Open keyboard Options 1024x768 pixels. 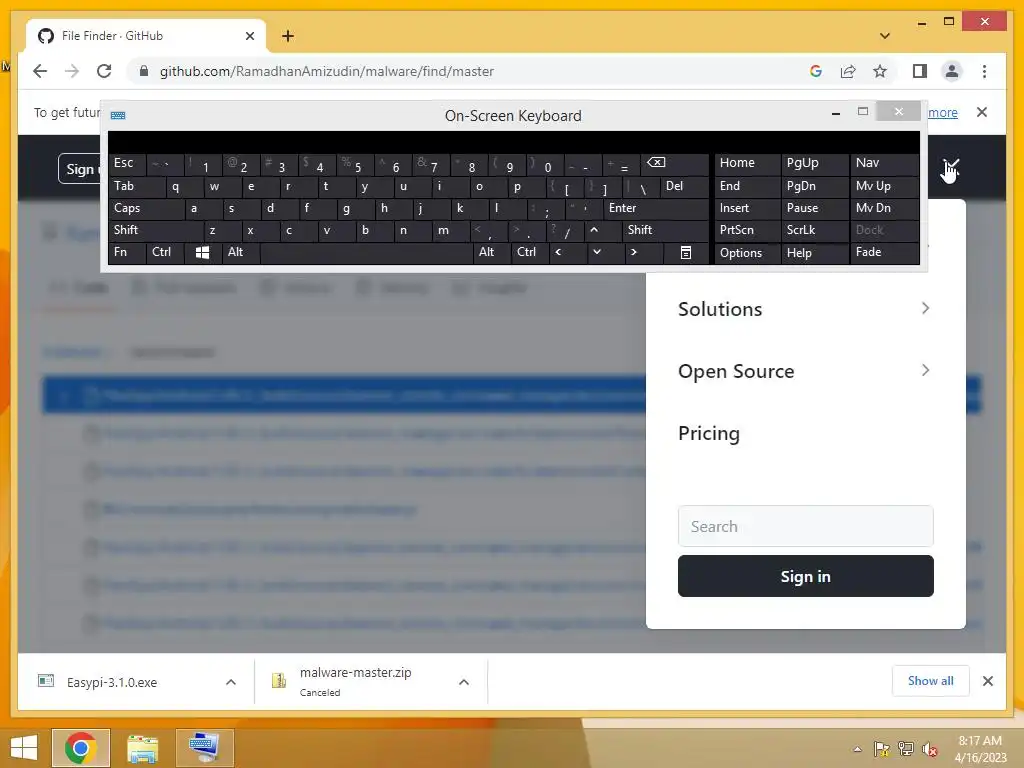(747, 253)
